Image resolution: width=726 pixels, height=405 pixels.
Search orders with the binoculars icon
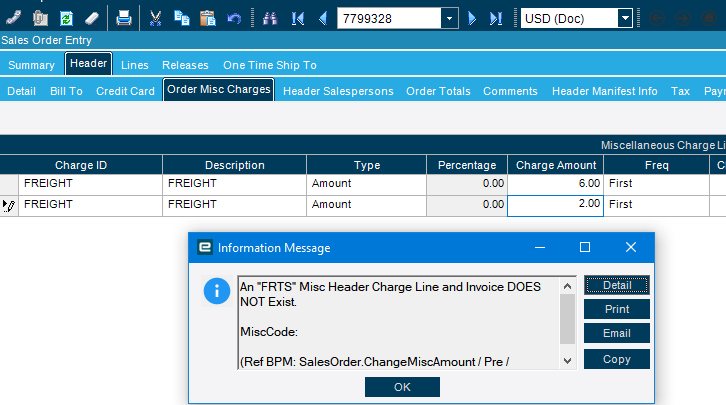pyautogui.click(x=270, y=19)
